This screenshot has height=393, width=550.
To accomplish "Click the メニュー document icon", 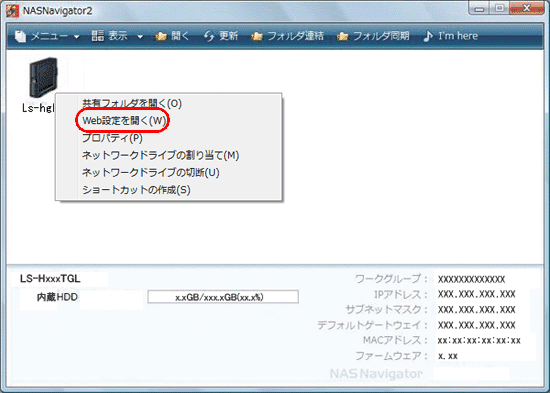I will 21,36.
